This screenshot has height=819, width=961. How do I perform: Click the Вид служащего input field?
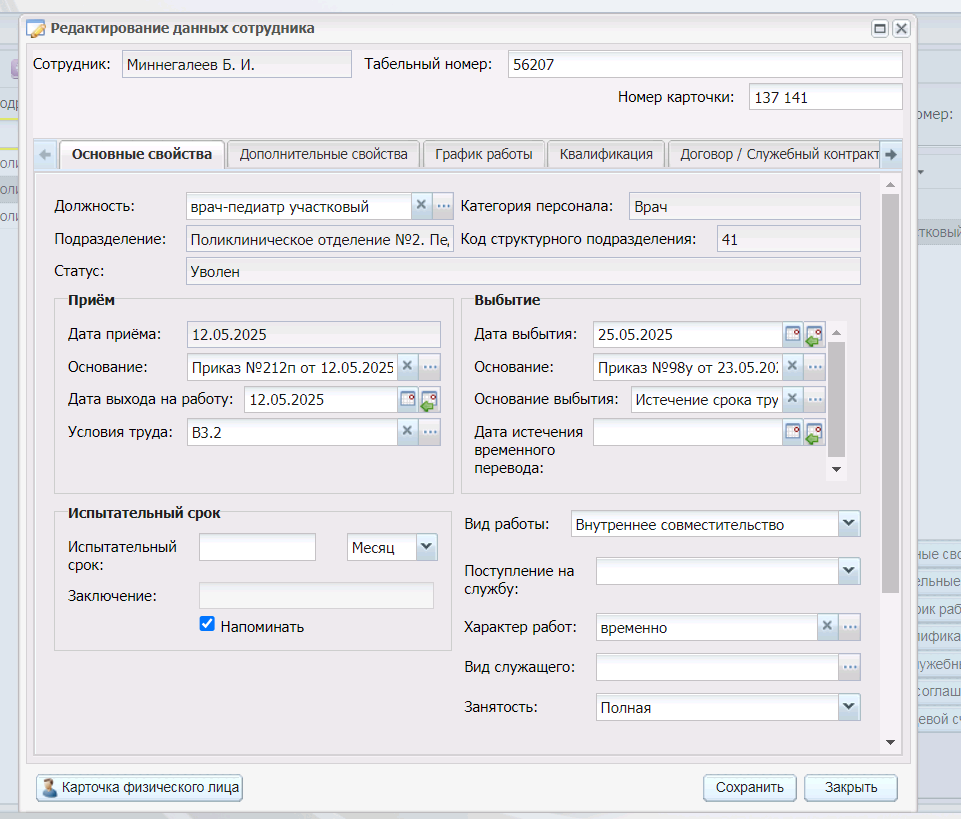[x=717, y=667]
